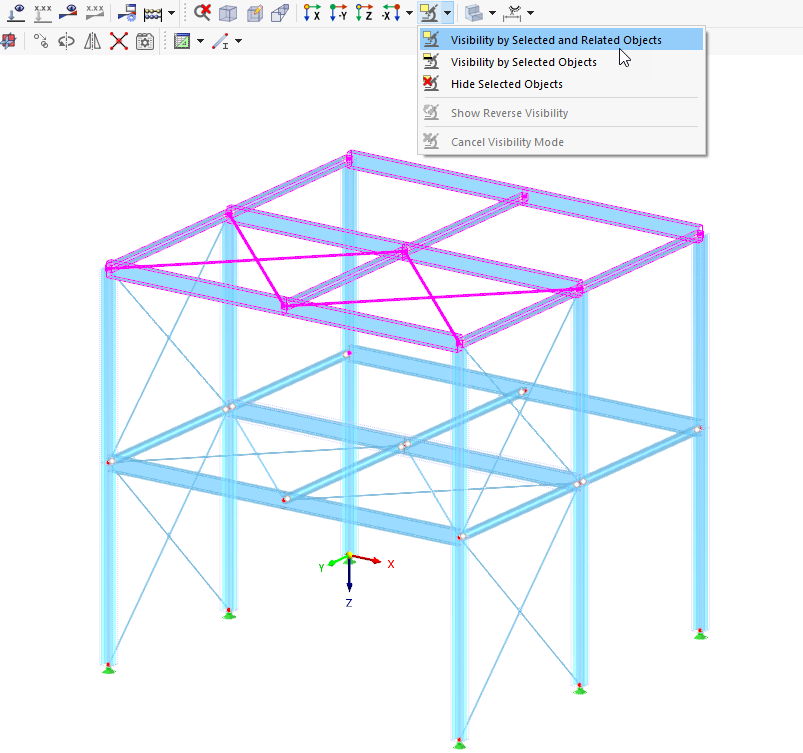This screenshot has height=753, width=803.
Task: Click Cancel Visibility Mode entry
Action: point(505,141)
